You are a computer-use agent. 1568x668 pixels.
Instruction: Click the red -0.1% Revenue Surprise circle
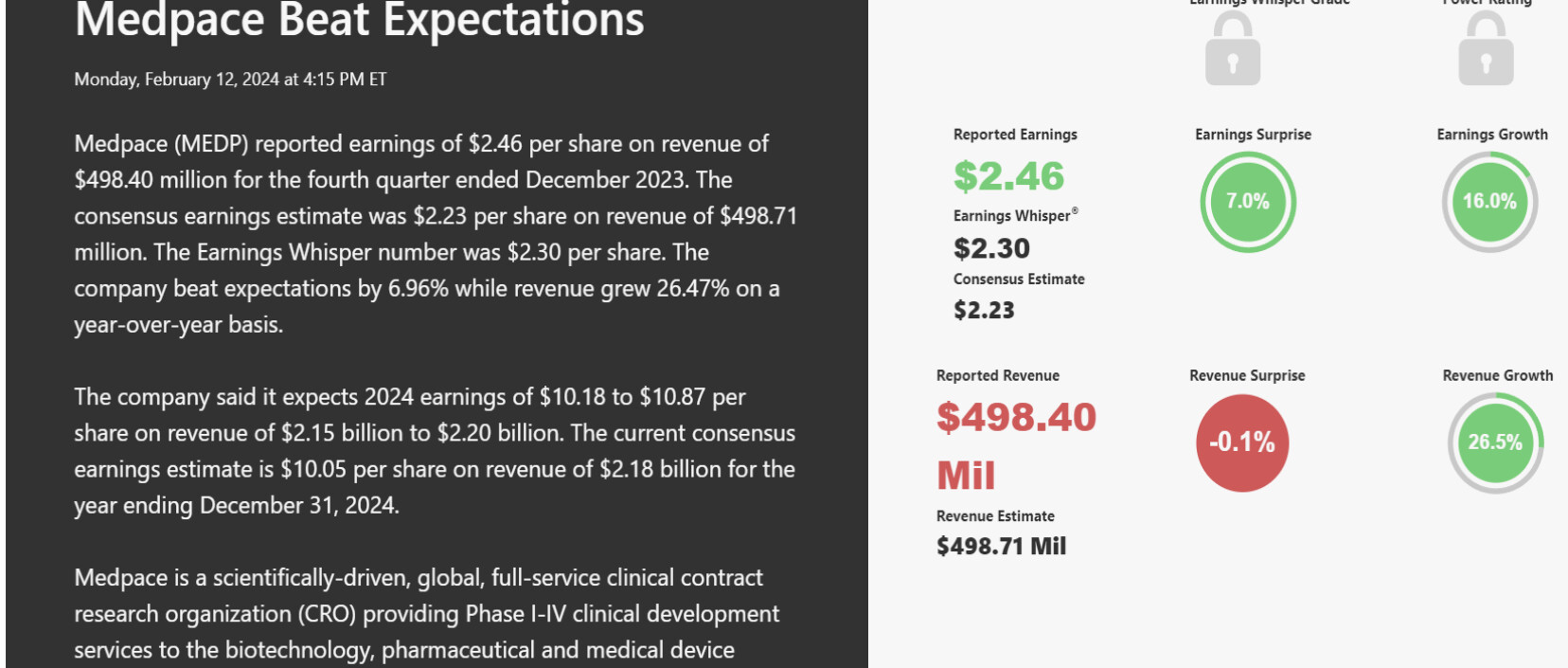(1242, 442)
